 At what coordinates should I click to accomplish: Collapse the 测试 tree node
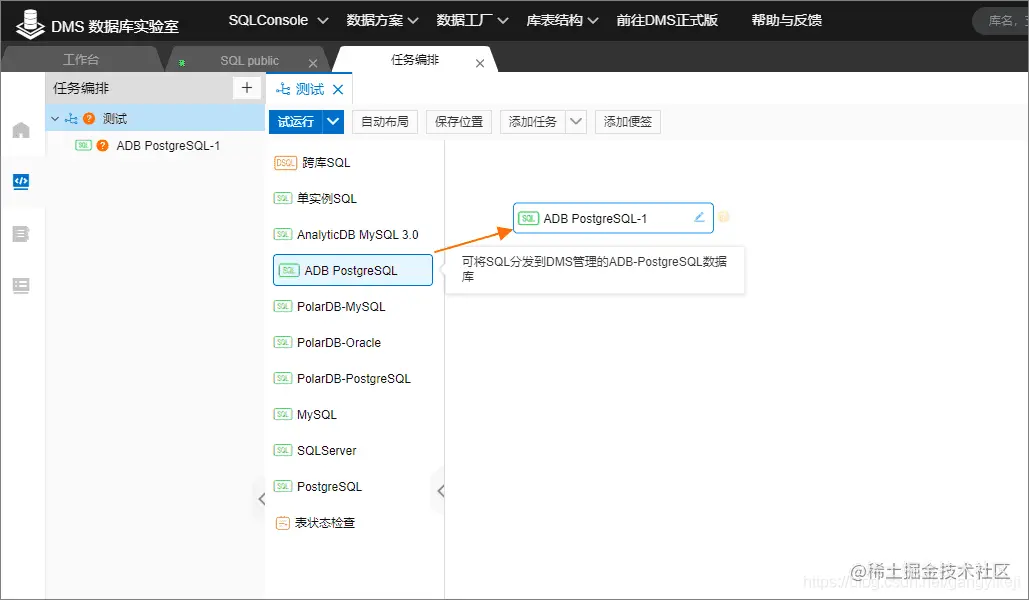(55, 119)
